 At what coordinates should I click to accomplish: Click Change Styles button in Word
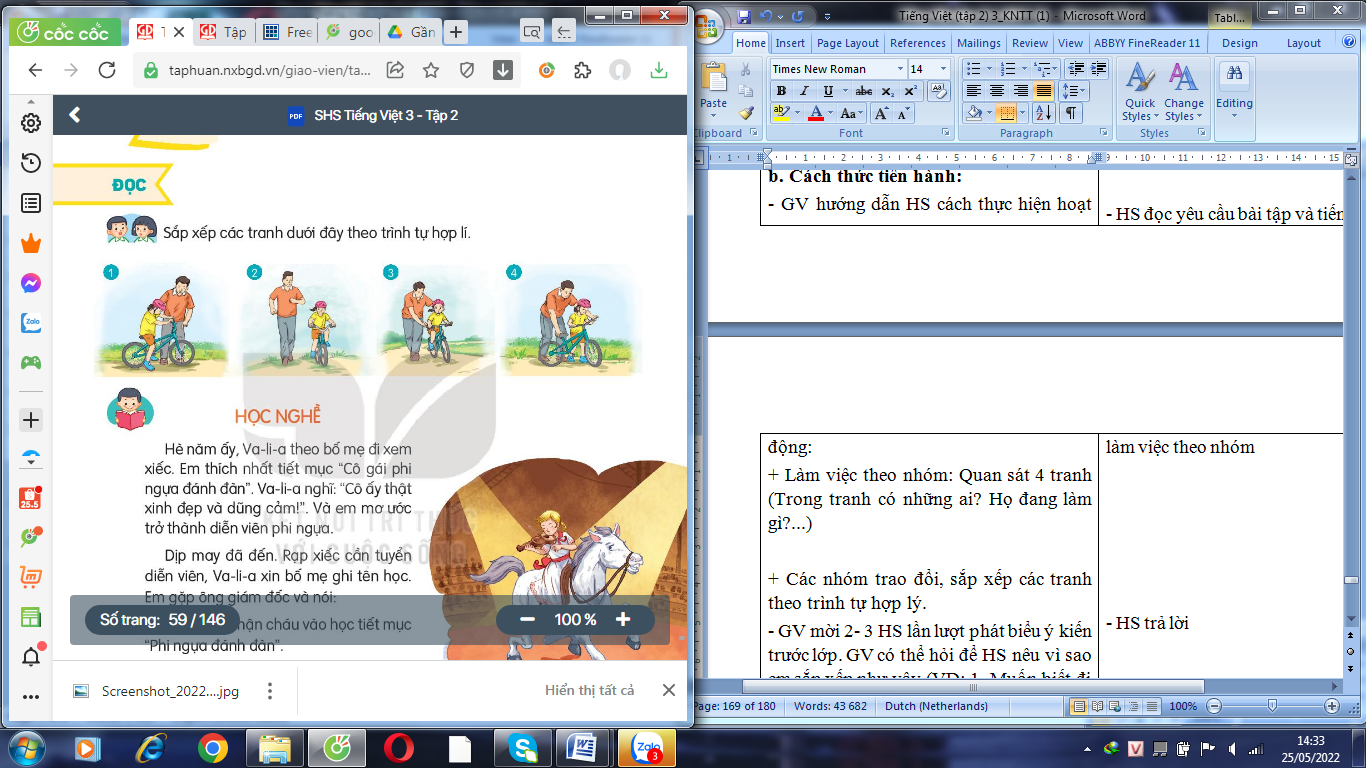(x=1184, y=92)
